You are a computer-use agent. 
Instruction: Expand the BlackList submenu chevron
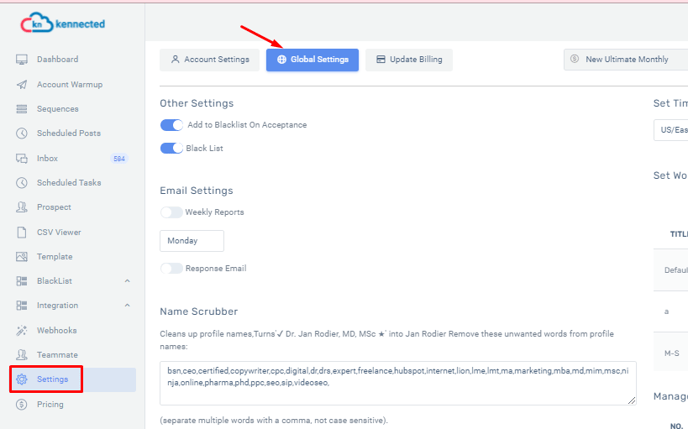pos(127,281)
